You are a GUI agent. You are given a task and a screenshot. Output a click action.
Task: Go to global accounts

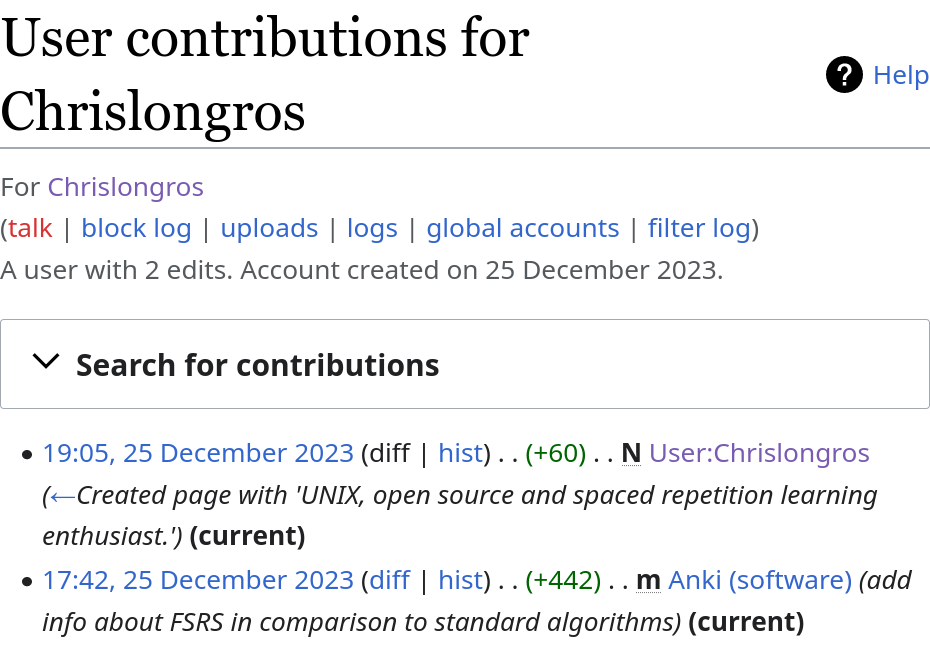point(523,228)
